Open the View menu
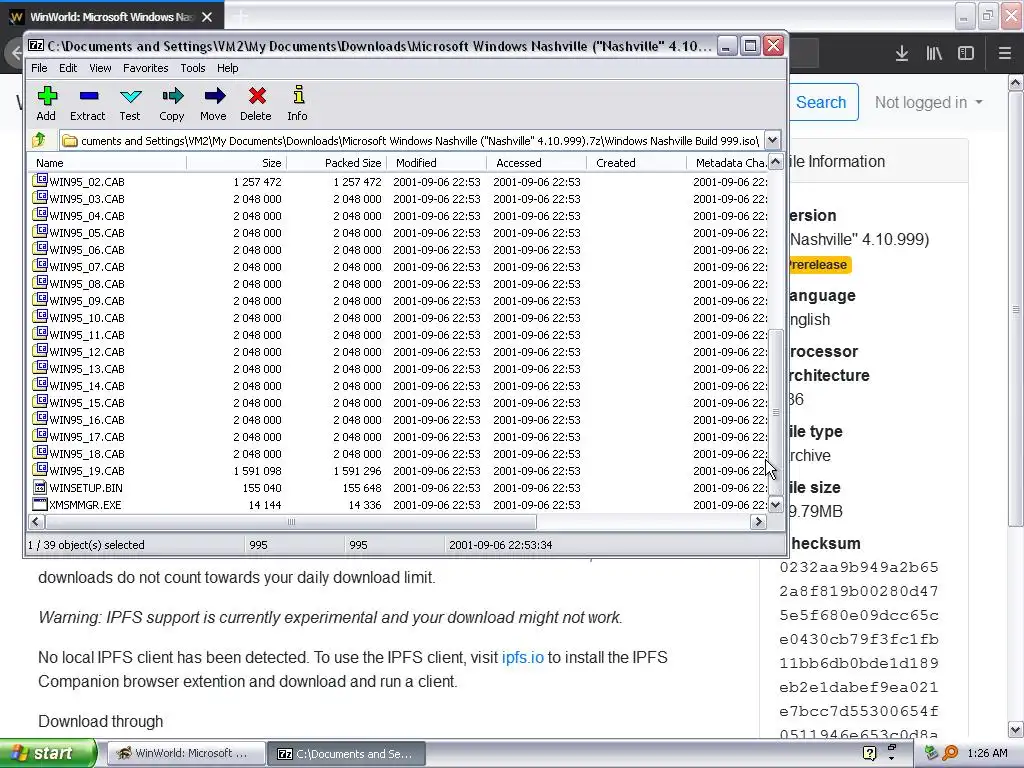This screenshot has width=1024, height=768. [x=100, y=68]
